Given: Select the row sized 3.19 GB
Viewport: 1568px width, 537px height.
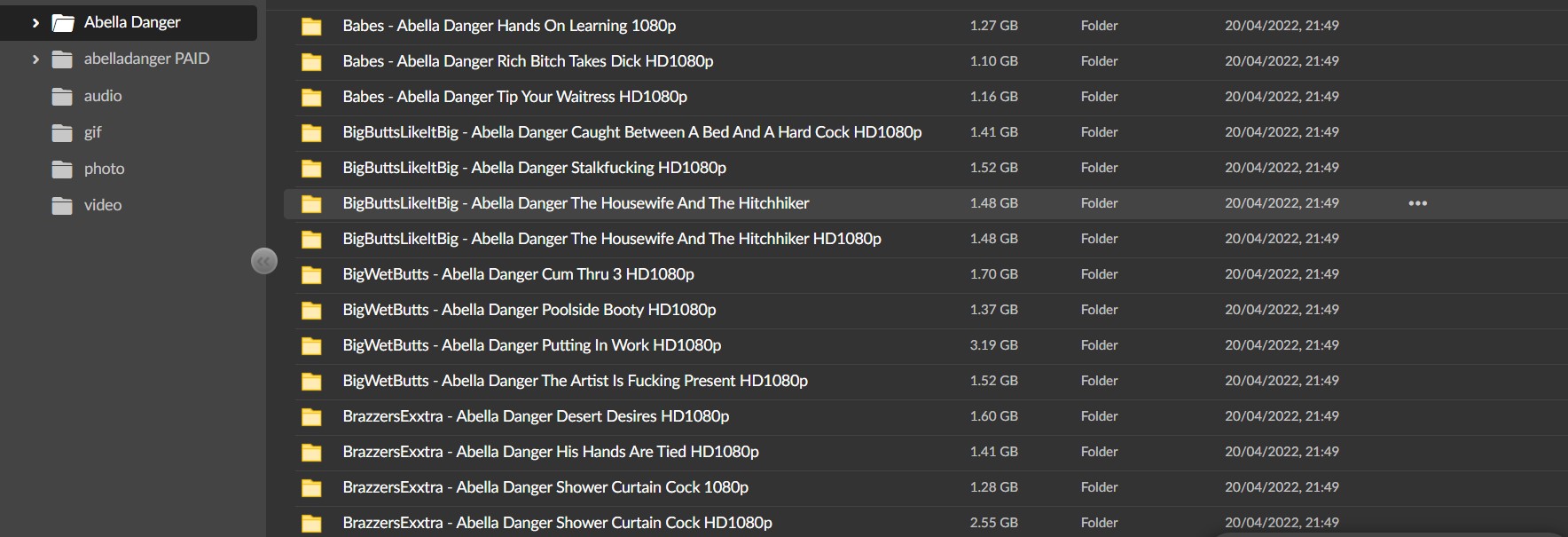Looking at the screenshot, I should coord(993,345).
